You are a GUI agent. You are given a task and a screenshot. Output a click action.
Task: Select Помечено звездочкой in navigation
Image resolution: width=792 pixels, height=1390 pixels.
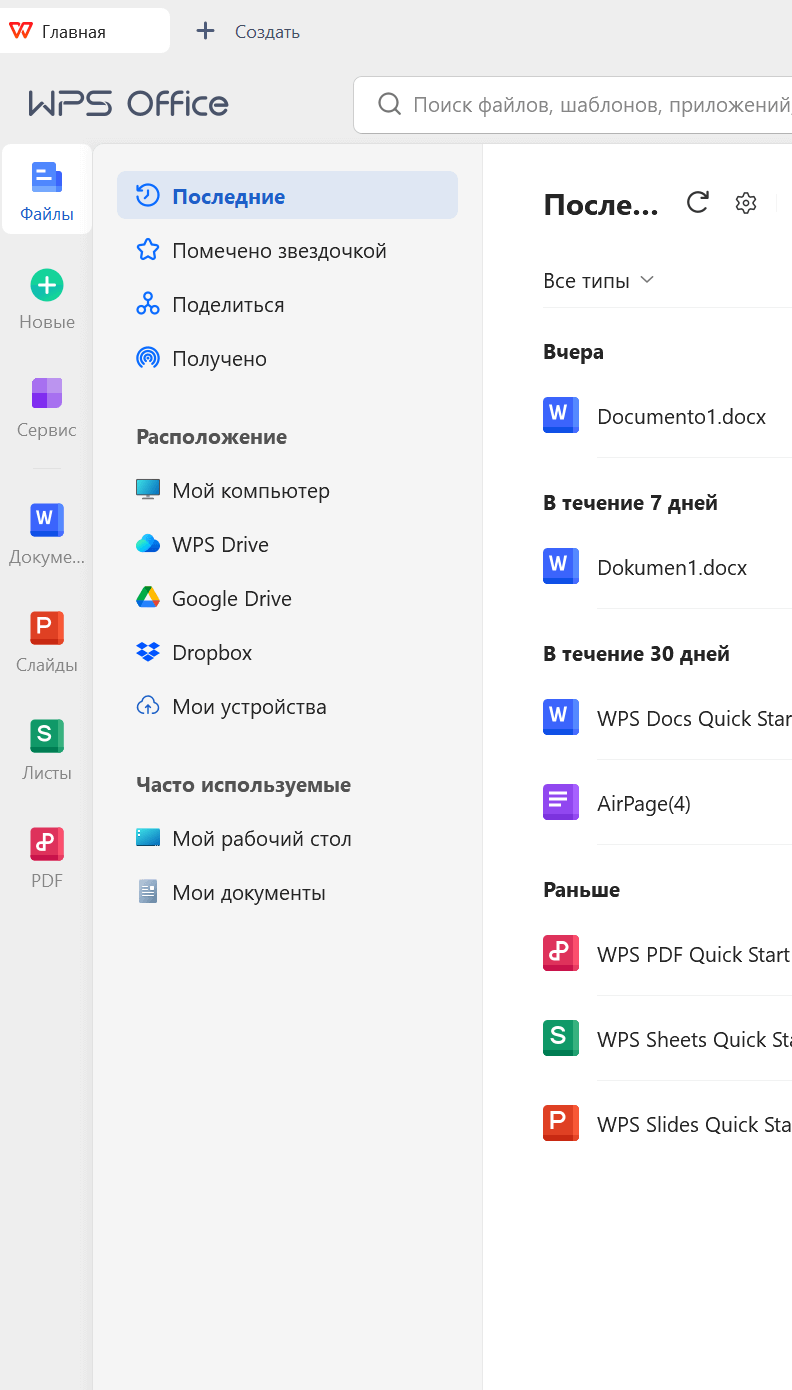287,250
